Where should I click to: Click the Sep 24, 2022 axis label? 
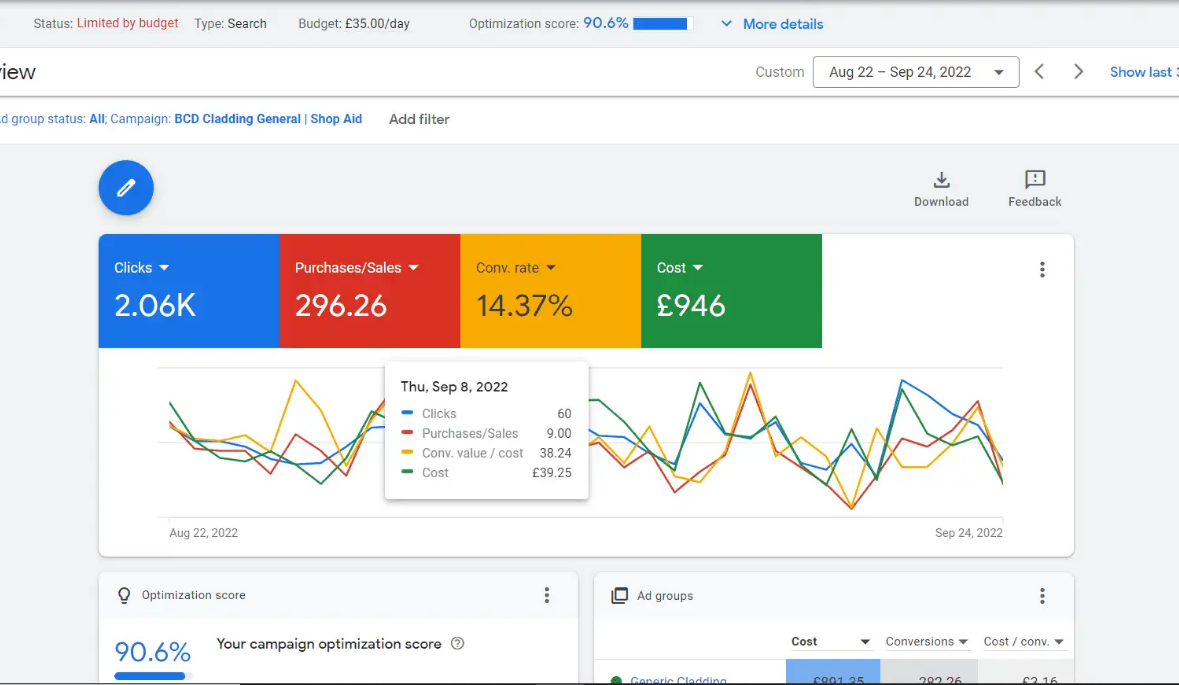coord(968,533)
